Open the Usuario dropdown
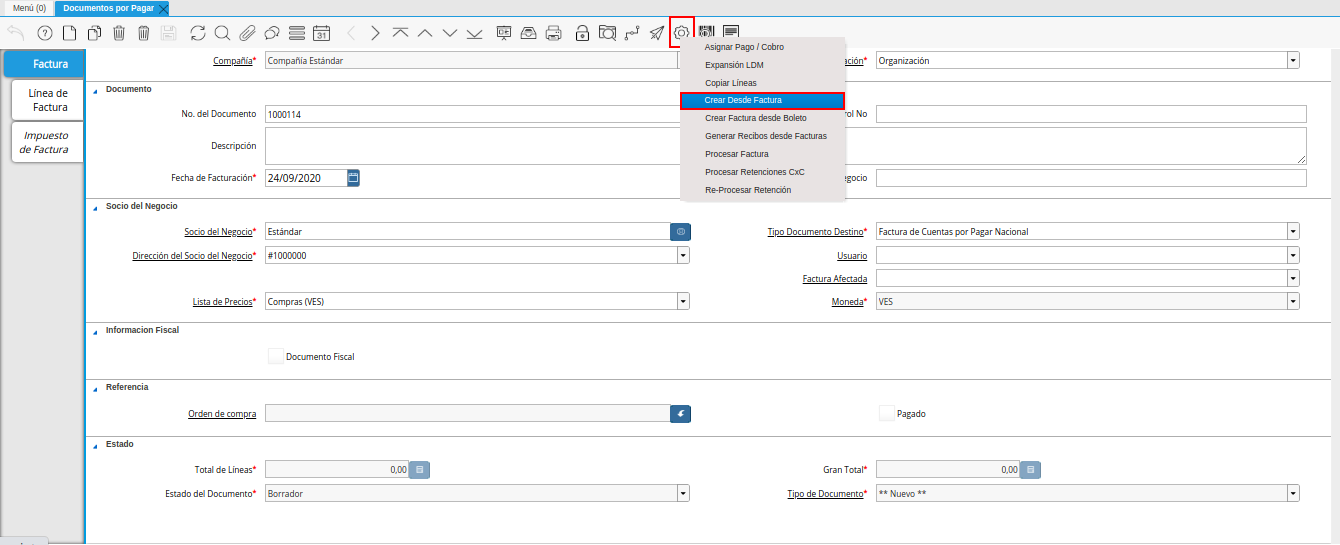Image resolution: width=1340 pixels, height=545 pixels. coord(1293,255)
